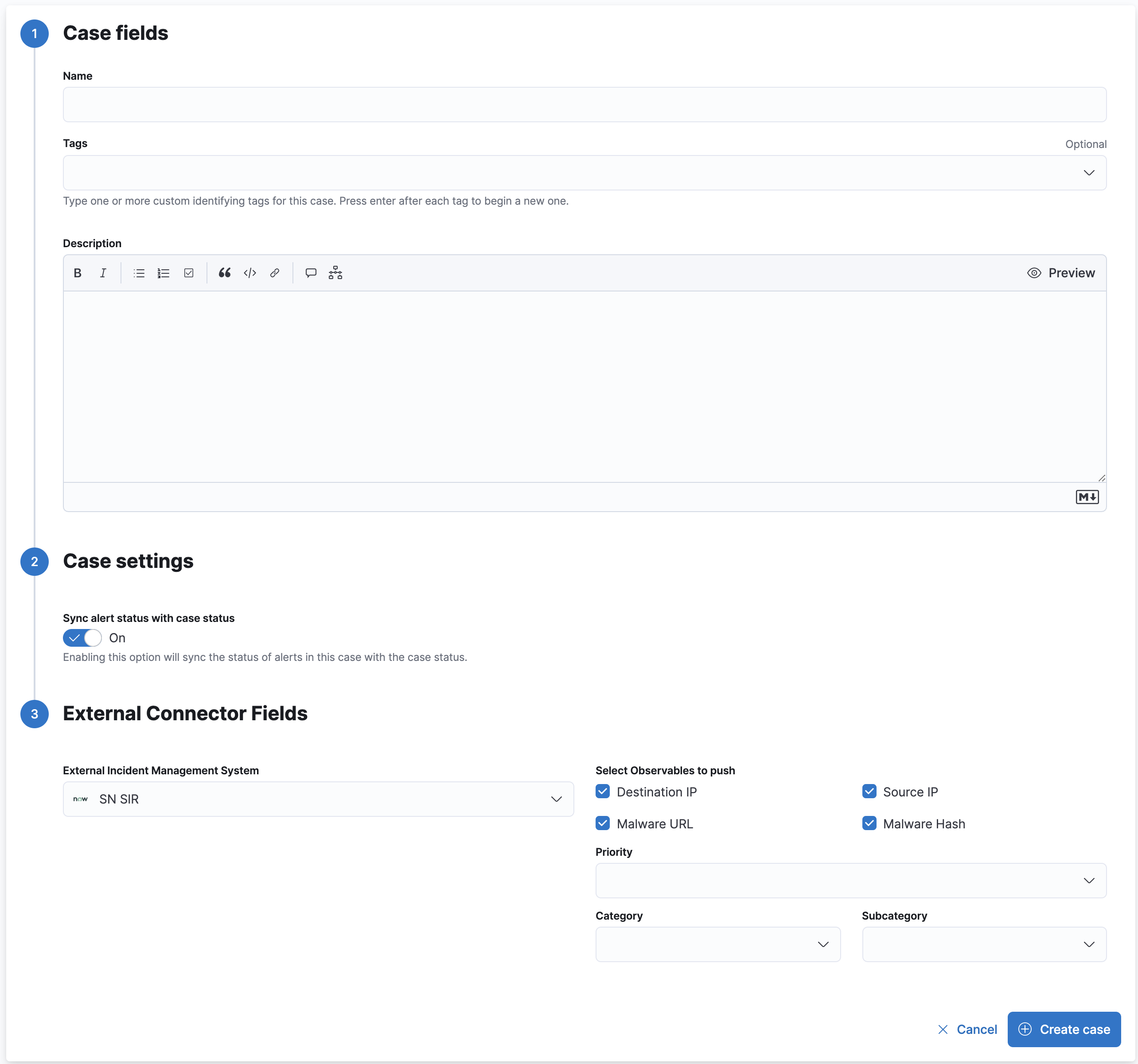This screenshot has width=1138, height=1064.
Task: Open the Markdown help icon
Action: pos(1087,497)
